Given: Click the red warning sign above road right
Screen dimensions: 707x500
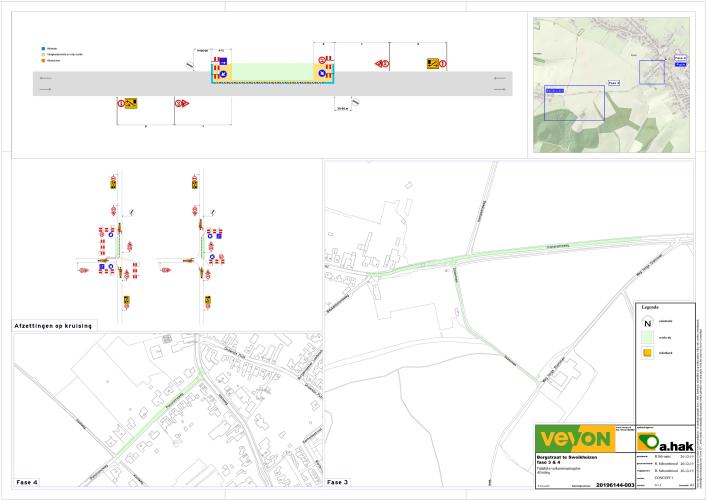Looking at the screenshot, I should [x=381, y=64].
